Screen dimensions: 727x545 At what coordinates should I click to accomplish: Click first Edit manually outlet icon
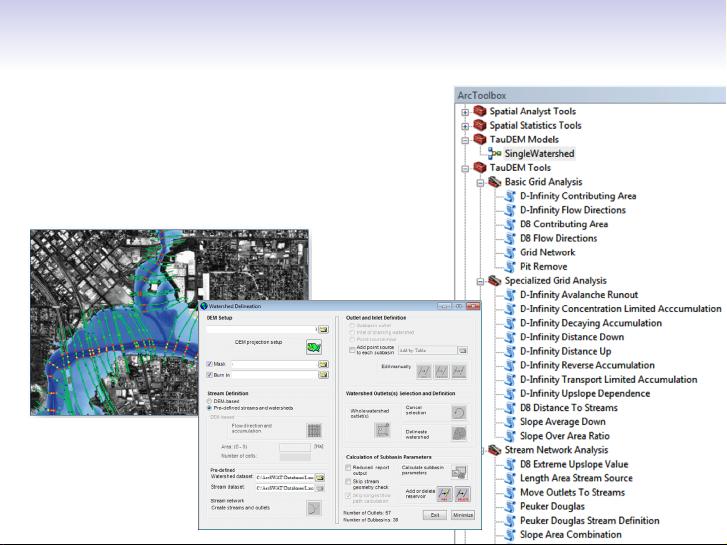tap(424, 371)
